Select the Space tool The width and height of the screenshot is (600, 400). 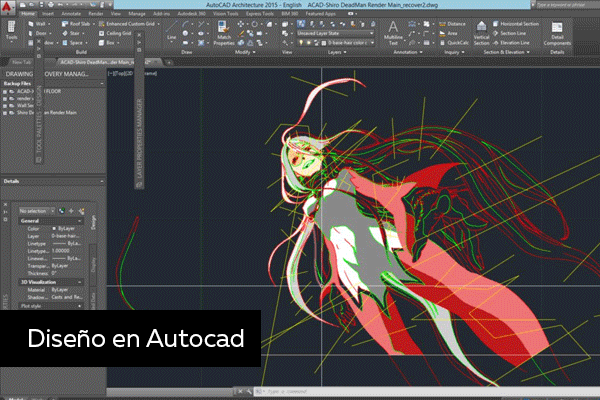[x=73, y=43]
